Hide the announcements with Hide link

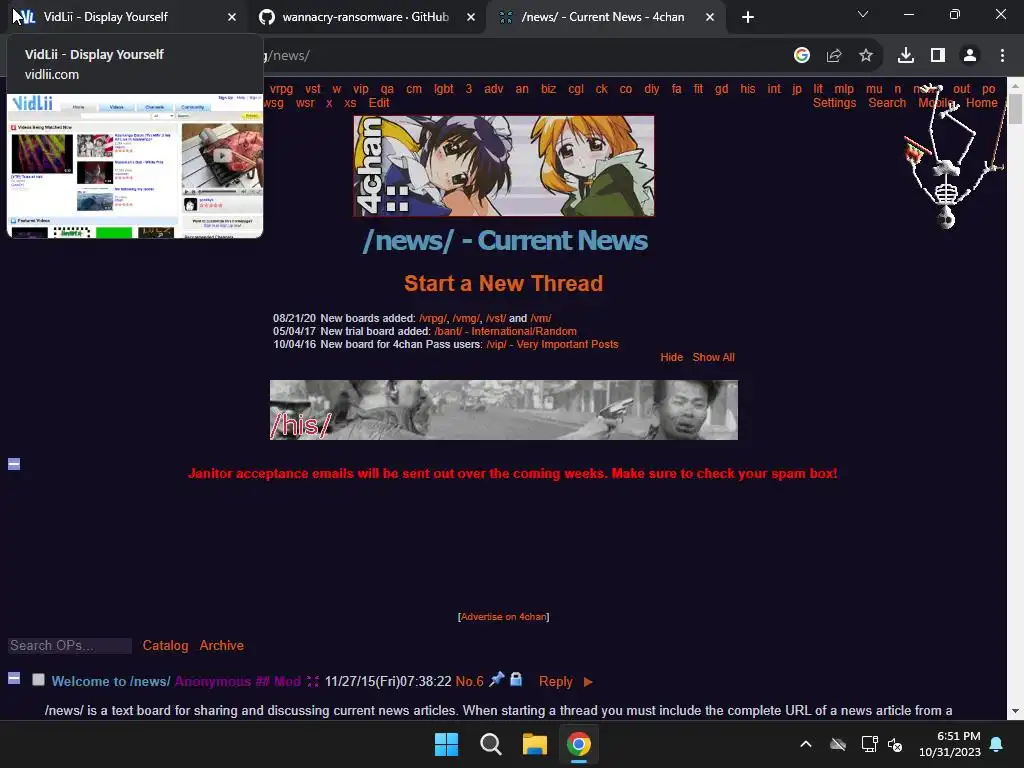pos(671,357)
